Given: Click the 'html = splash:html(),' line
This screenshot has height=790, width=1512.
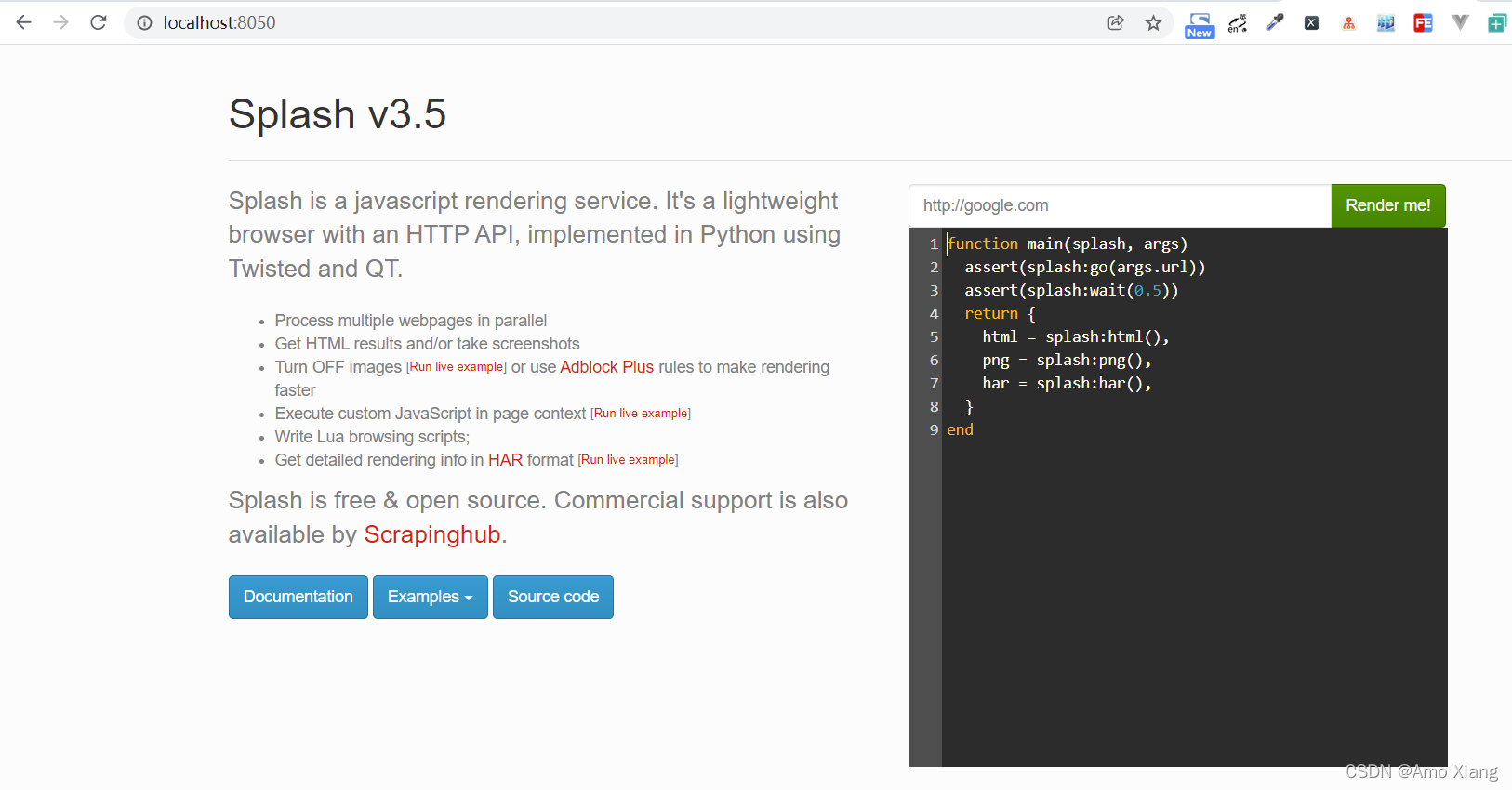Looking at the screenshot, I should (x=1076, y=336).
